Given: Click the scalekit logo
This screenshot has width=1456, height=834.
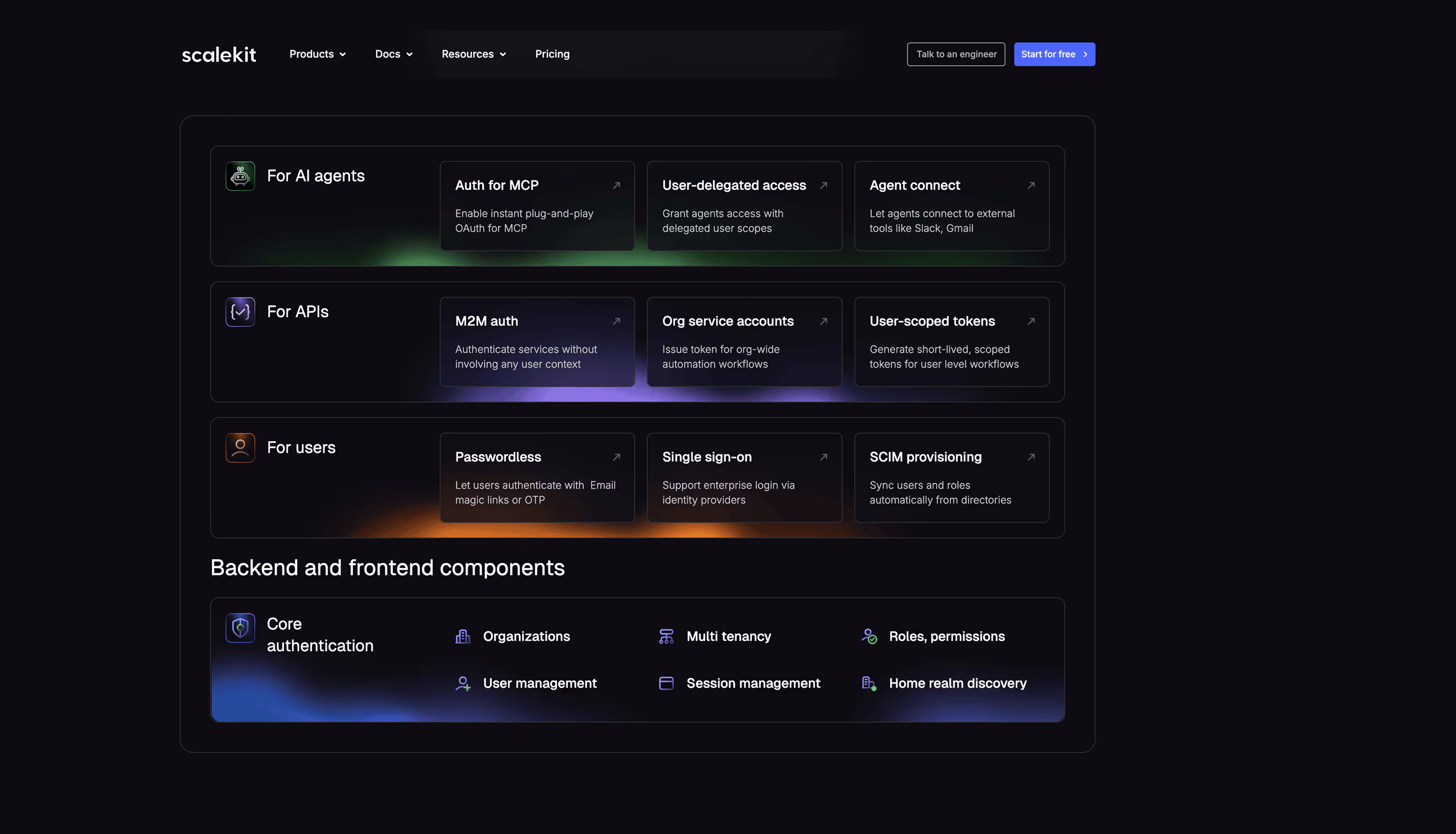Looking at the screenshot, I should tap(219, 54).
